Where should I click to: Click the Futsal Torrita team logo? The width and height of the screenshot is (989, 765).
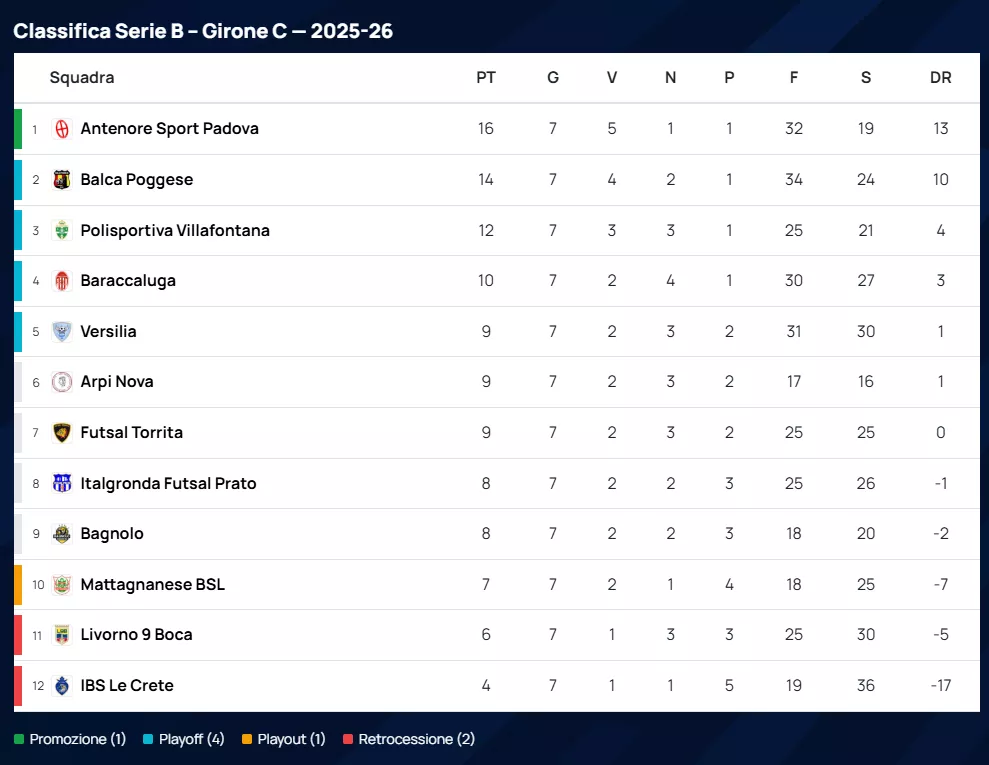coord(62,433)
